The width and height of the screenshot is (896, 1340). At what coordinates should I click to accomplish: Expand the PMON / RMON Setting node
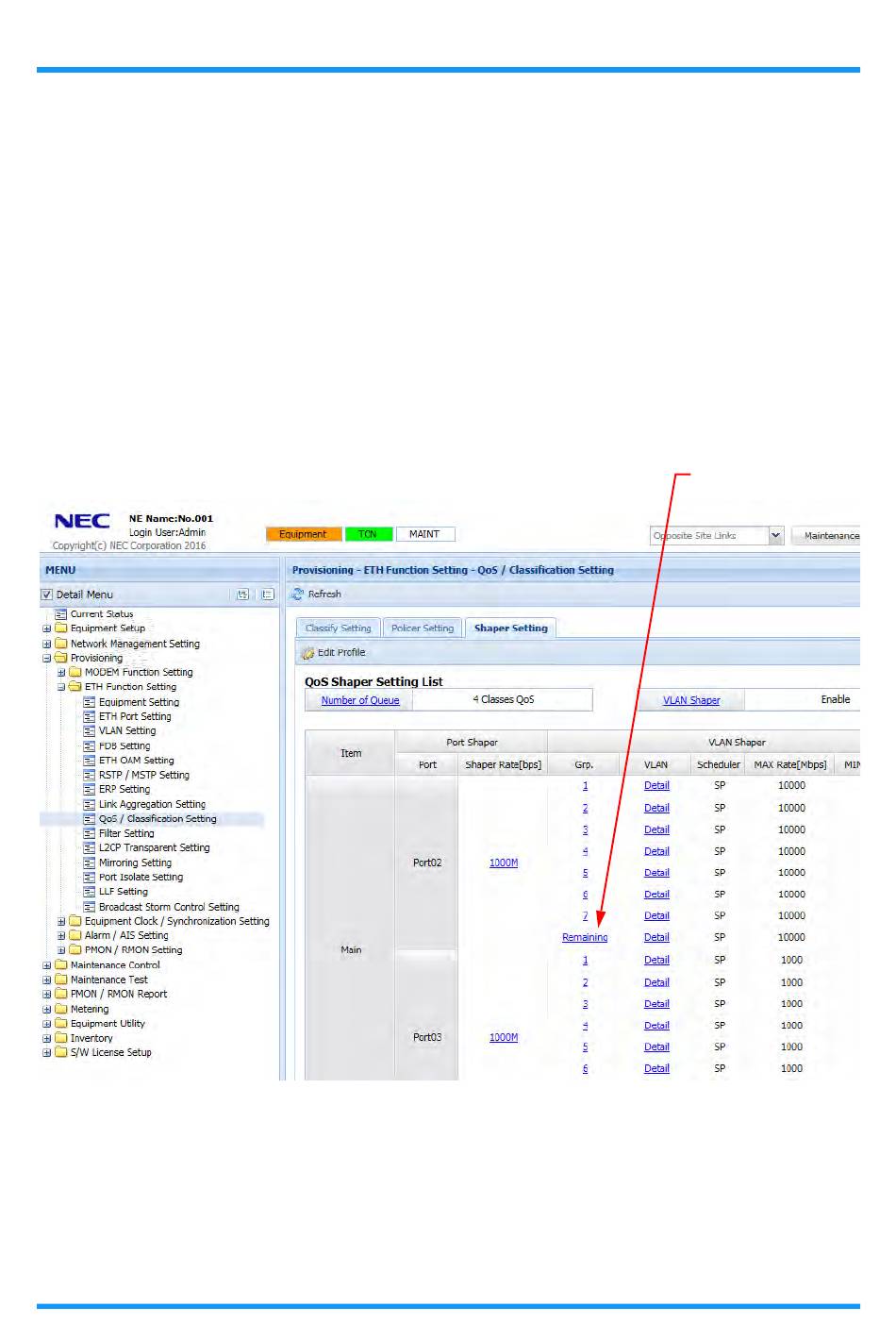click(x=61, y=950)
